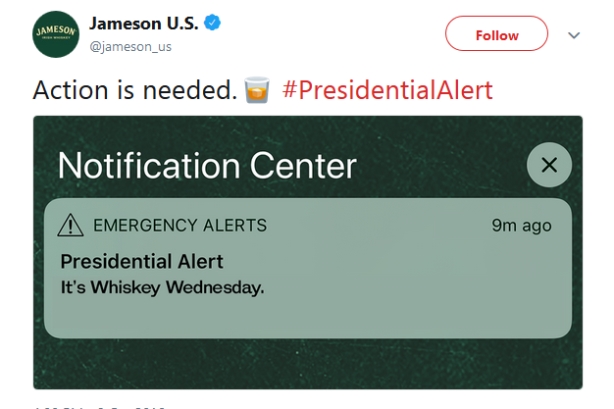614x409 pixels.
Task: Open Jameson U.S. display name link
Action: point(144,24)
